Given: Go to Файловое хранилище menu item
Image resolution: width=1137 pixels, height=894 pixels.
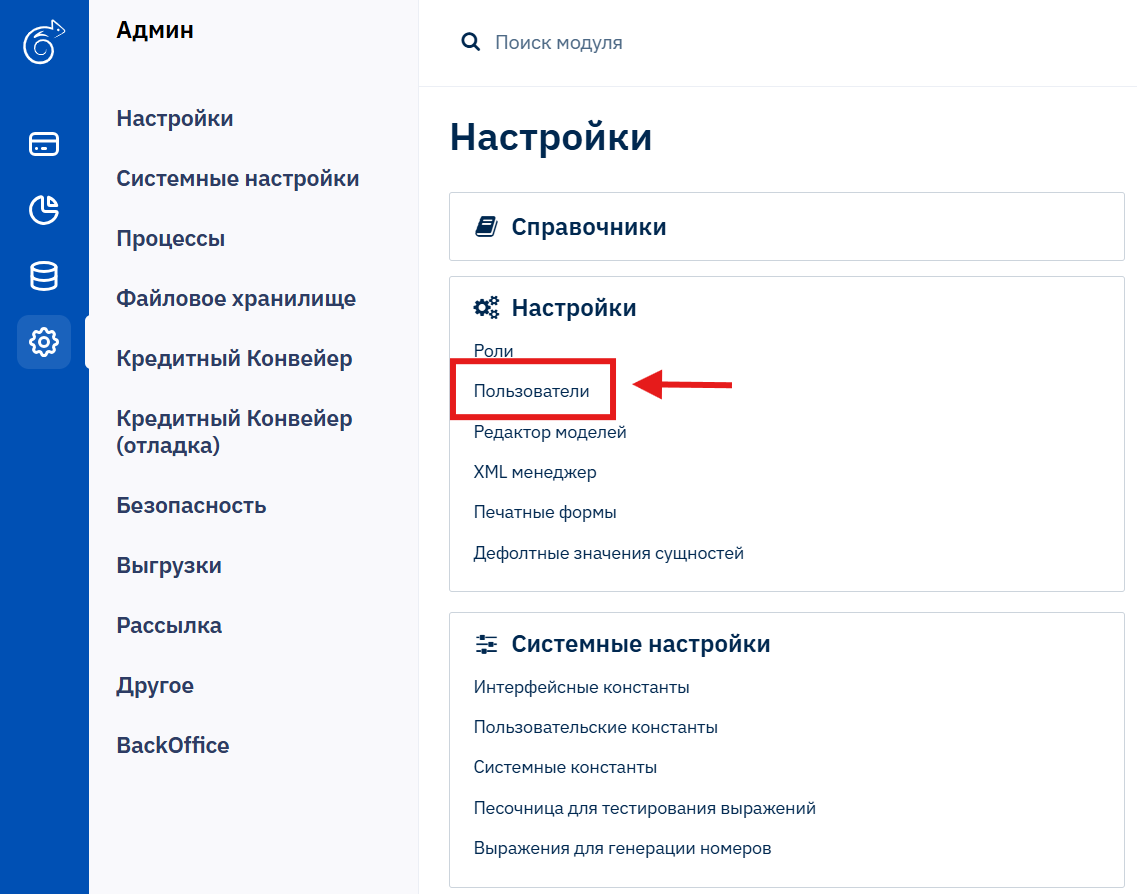Looking at the screenshot, I should (x=236, y=299).
